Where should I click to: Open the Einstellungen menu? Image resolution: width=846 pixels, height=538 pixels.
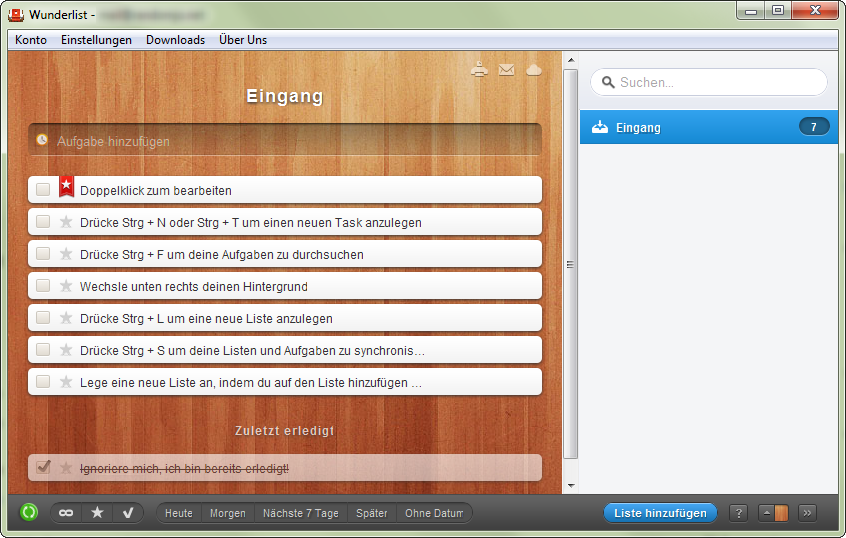[96, 40]
